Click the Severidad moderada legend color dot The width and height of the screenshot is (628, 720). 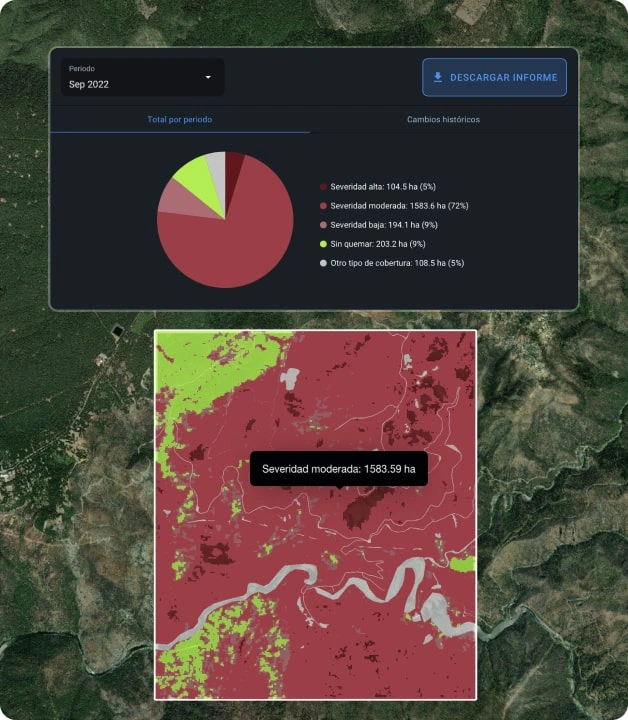tap(323, 206)
